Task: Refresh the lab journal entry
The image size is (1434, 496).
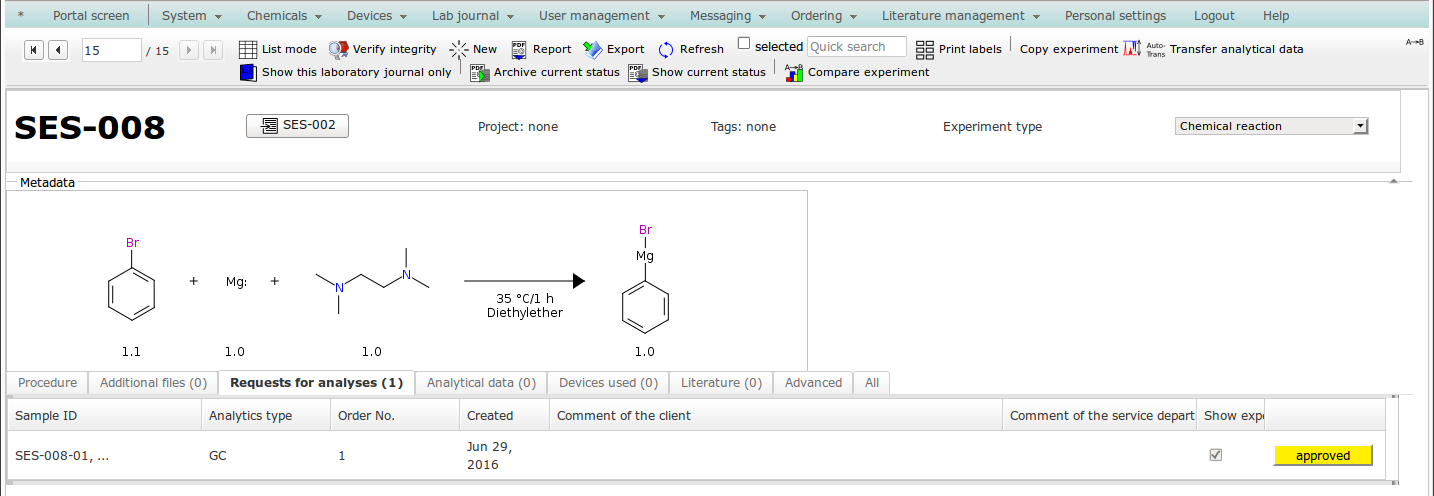Action: coord(666,49)
